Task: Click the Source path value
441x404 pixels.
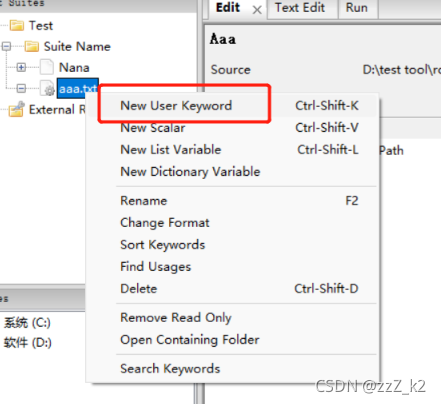Action: point(402,70)
